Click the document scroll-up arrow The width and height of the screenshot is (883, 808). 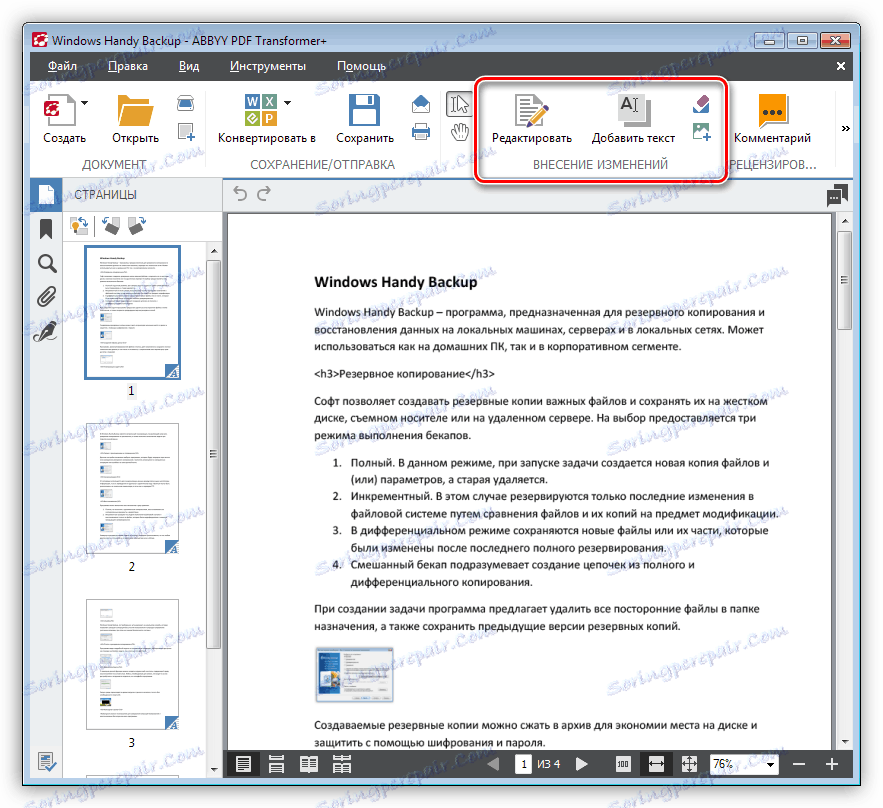[x=844, y=221]
